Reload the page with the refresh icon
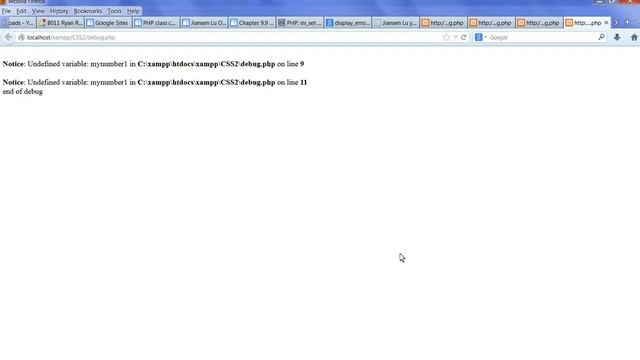Image resolution: width=640 pixels, height=360 pixels. (464, 37)
